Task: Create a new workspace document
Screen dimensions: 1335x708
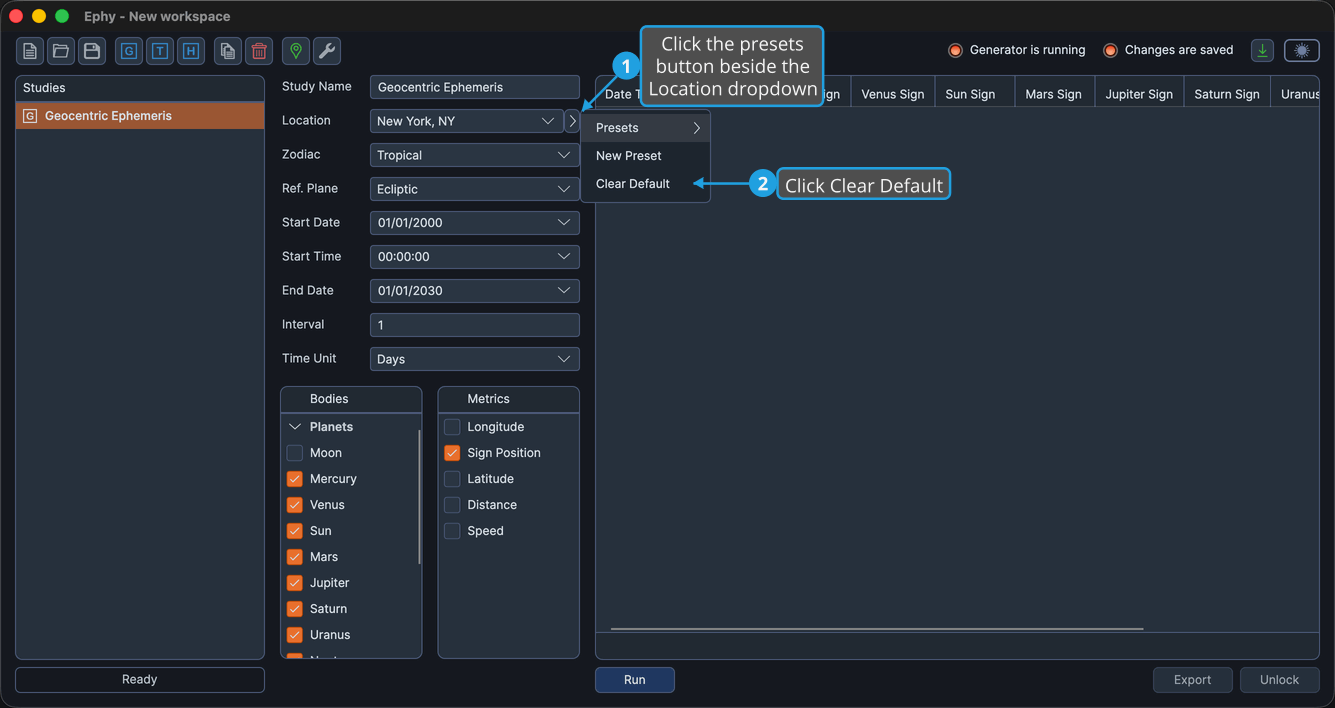Action: point(30,51)
